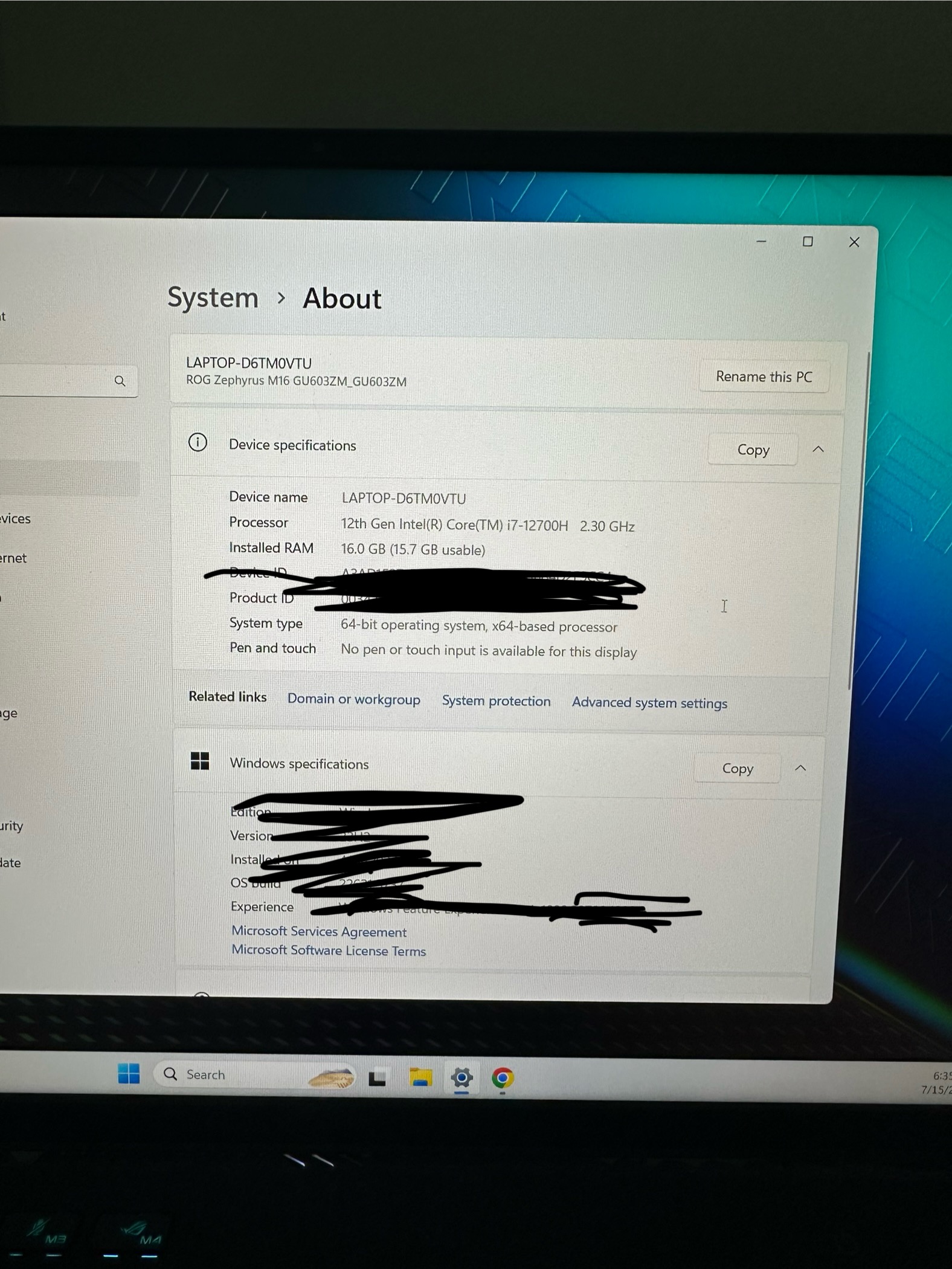Go back to System via breadcrumb
Viewport: 952px width, 1269px height.
point(213,298)
